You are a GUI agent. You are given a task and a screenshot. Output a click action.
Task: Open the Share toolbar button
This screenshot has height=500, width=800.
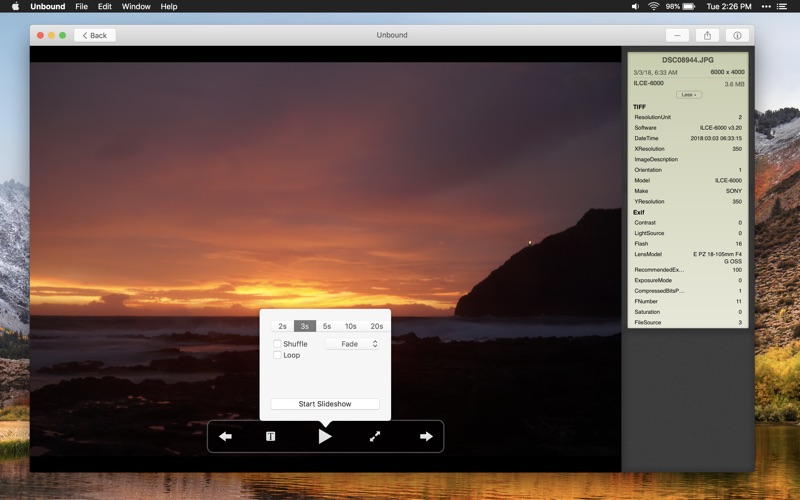pos(707,35)
